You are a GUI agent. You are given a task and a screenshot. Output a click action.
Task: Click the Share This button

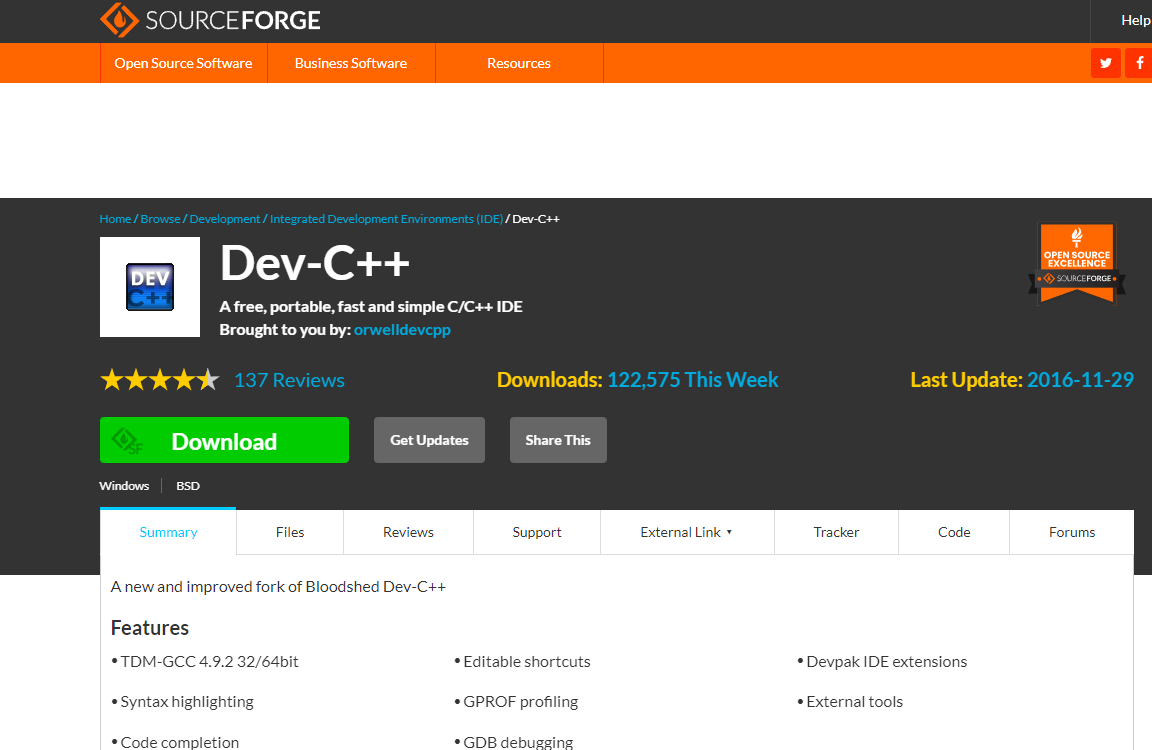tap(558, 440)
